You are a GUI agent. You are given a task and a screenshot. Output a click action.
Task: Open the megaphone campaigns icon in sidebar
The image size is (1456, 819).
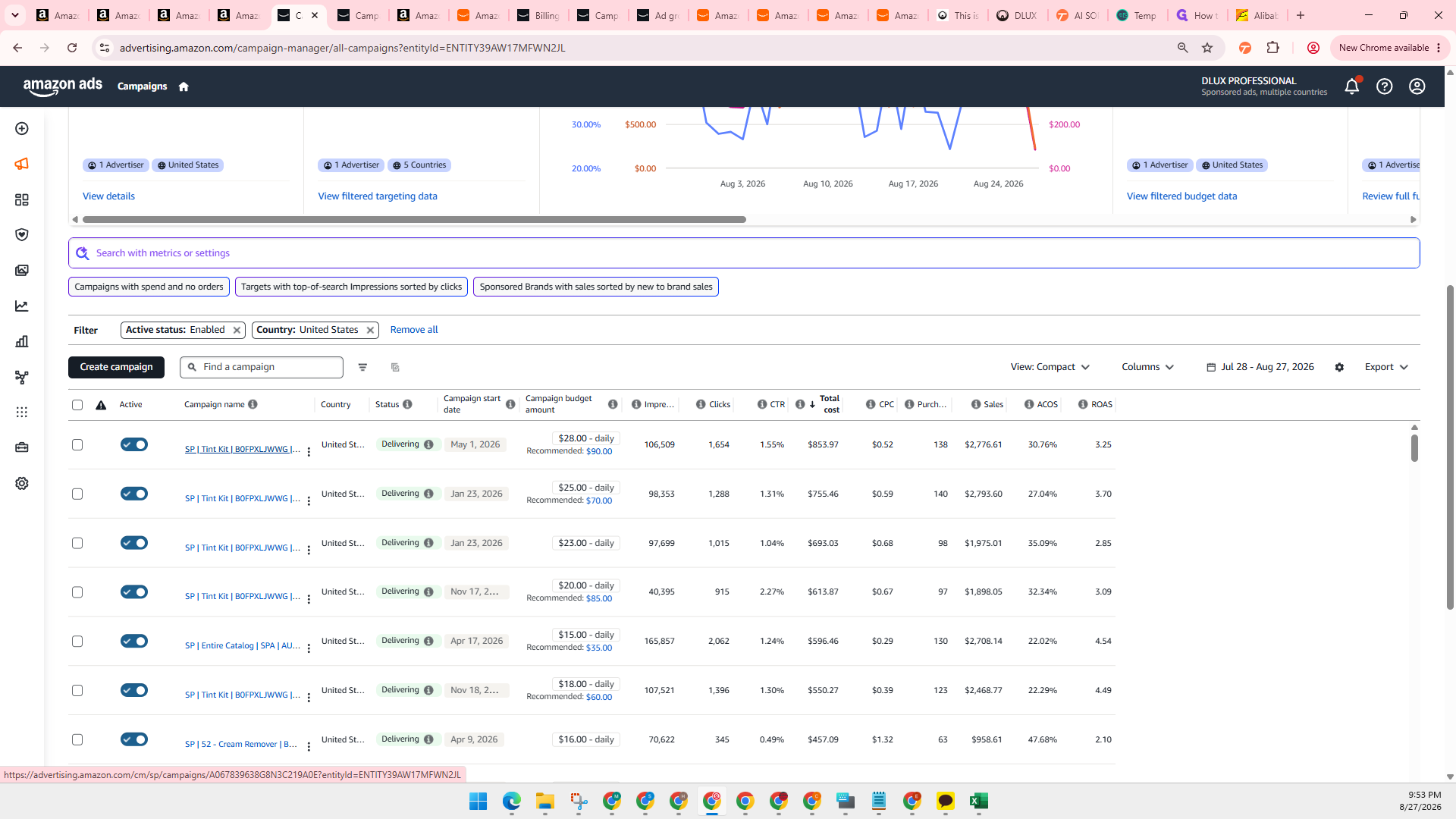[22, 164]
